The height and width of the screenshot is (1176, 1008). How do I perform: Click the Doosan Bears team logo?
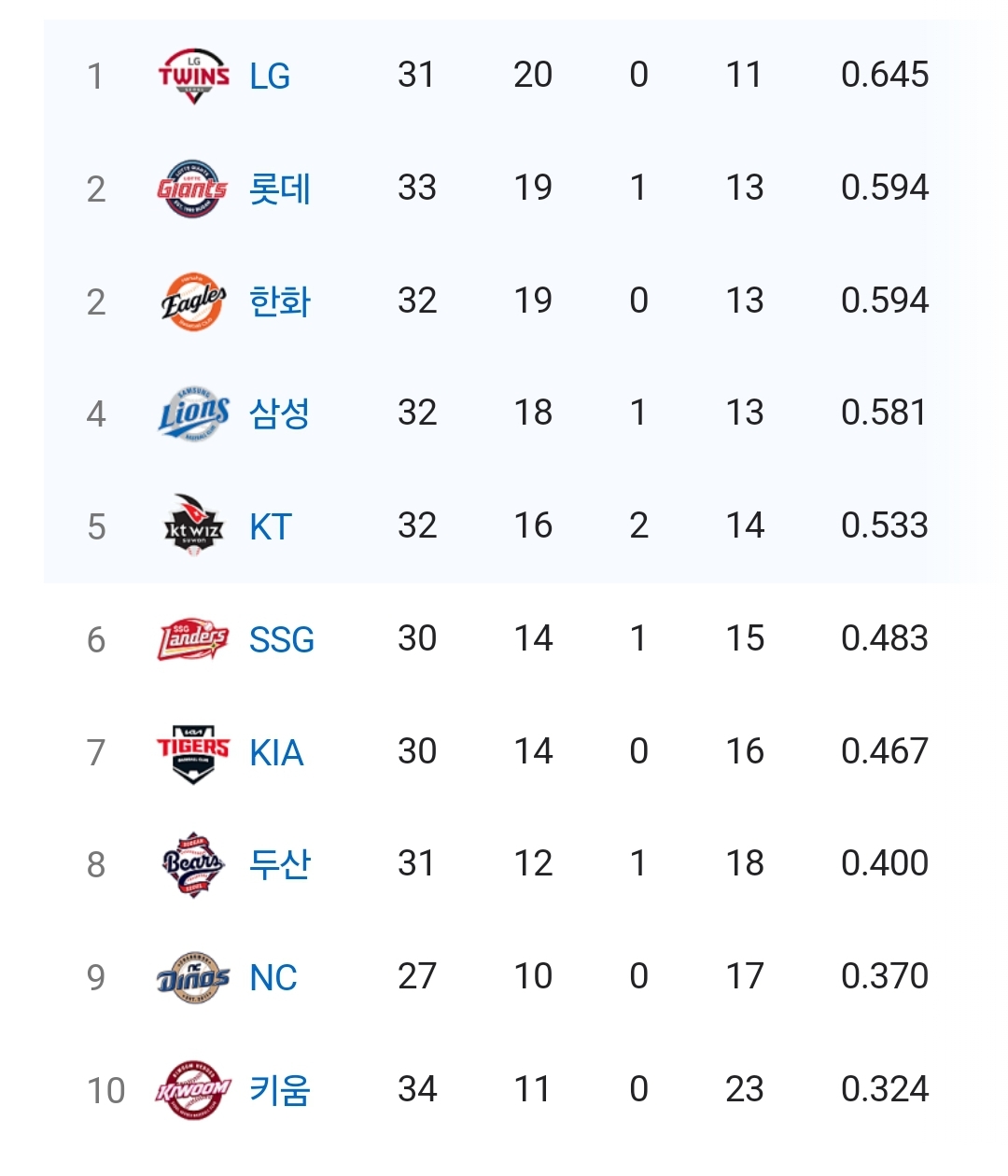193,865
